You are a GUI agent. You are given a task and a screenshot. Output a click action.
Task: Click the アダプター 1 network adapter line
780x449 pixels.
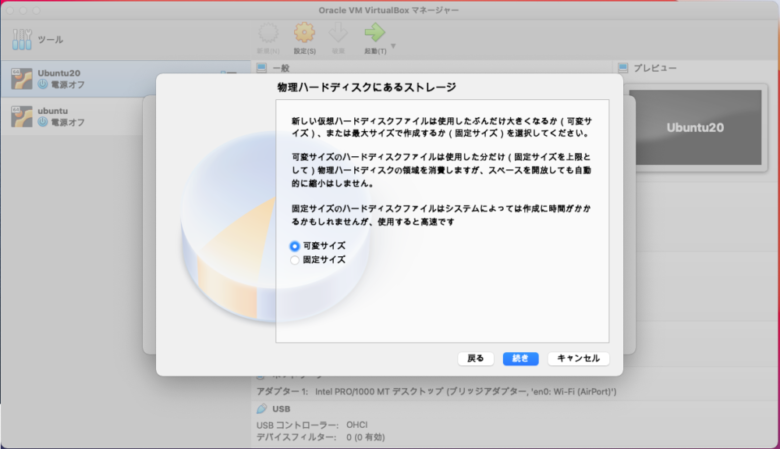pyautogui.click(x=436, y=392)
